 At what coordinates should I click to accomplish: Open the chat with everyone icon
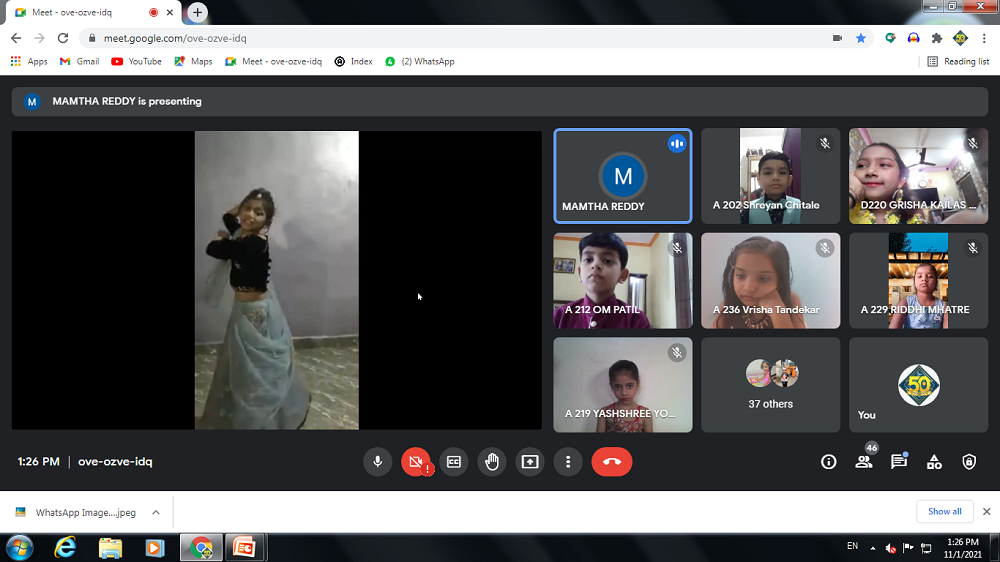click(898, 462)
